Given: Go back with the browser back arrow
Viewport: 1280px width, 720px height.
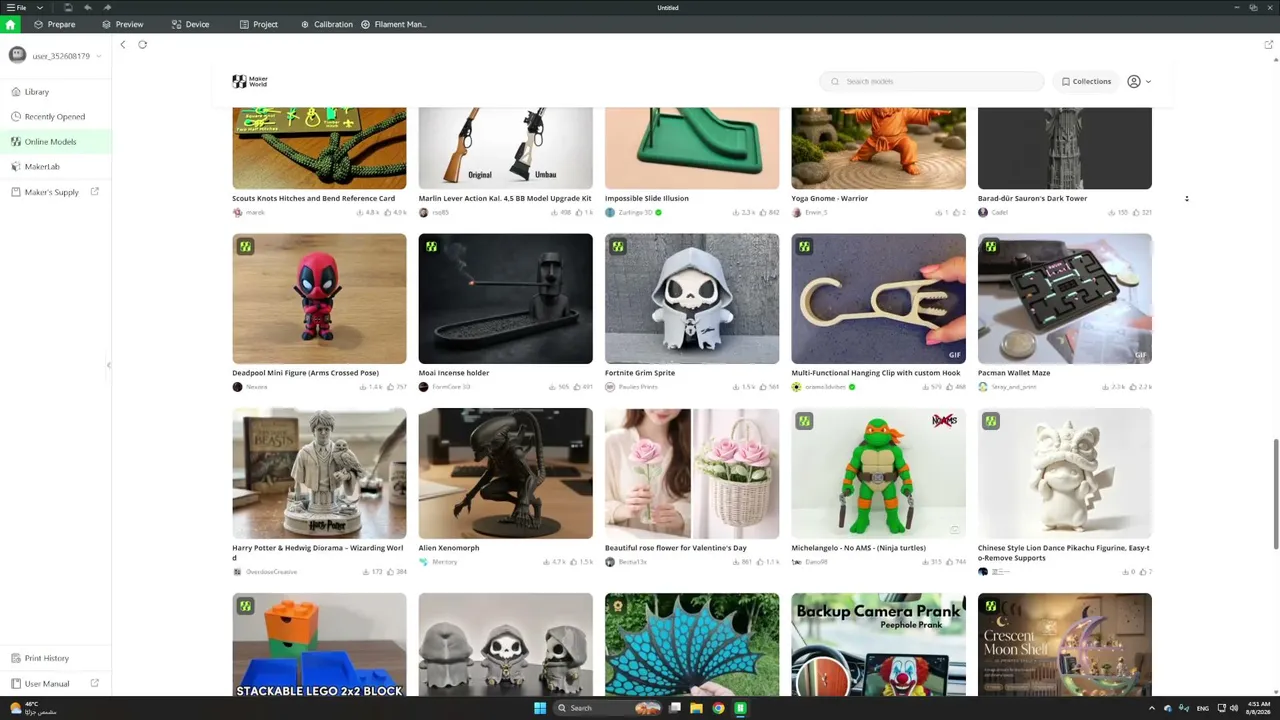Looking at the screenshot, I should pos(123,44).
